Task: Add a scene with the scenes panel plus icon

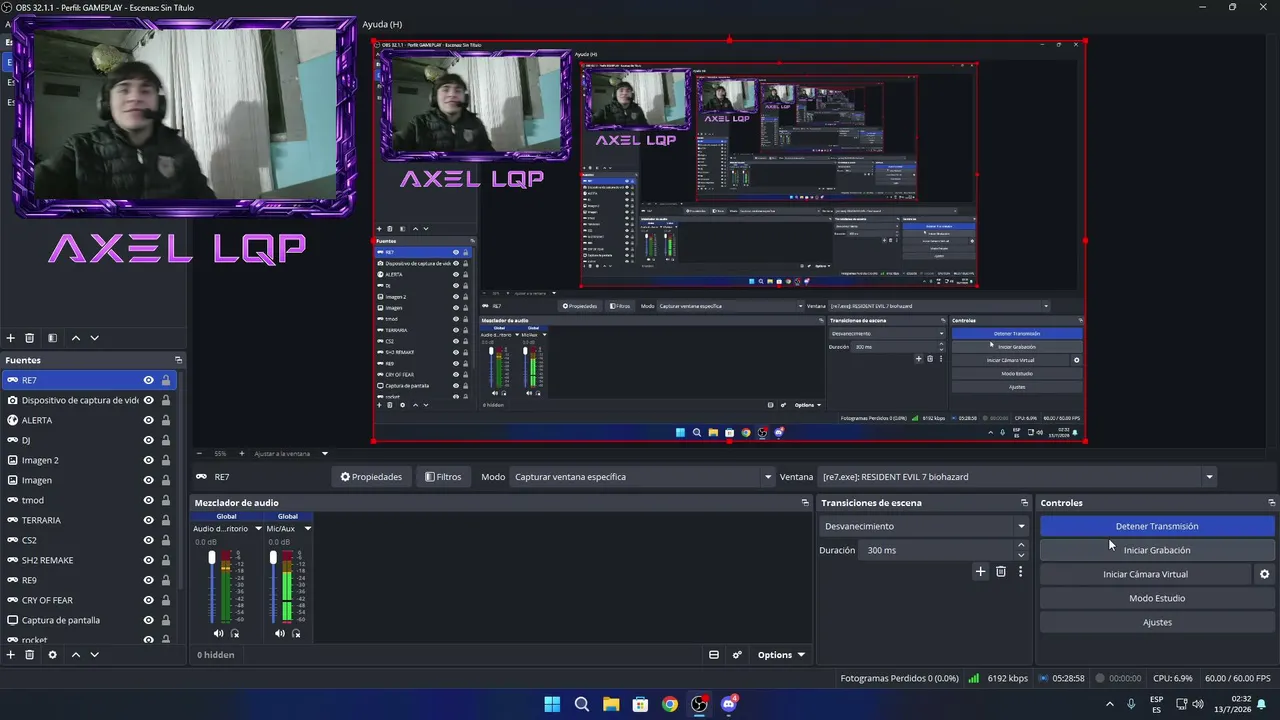Action: point(11,338)
